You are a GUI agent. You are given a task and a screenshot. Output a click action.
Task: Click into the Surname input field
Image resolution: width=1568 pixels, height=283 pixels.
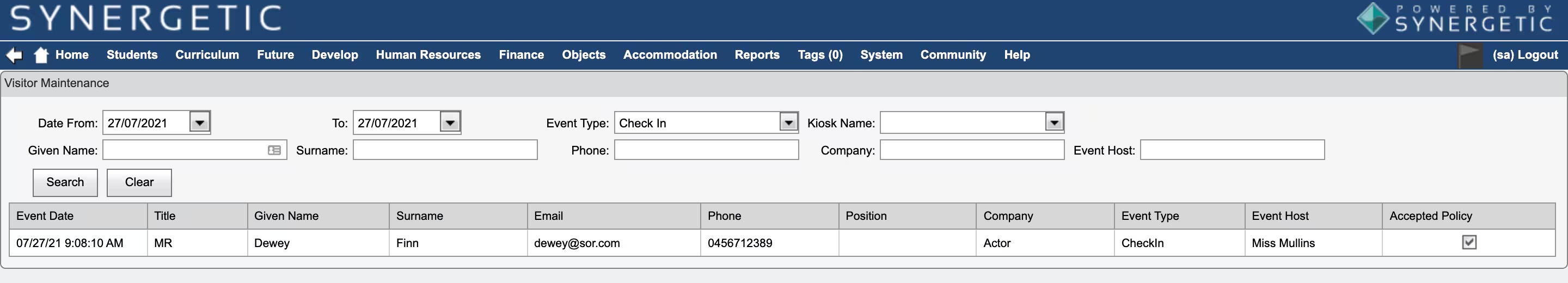[445, 150]
